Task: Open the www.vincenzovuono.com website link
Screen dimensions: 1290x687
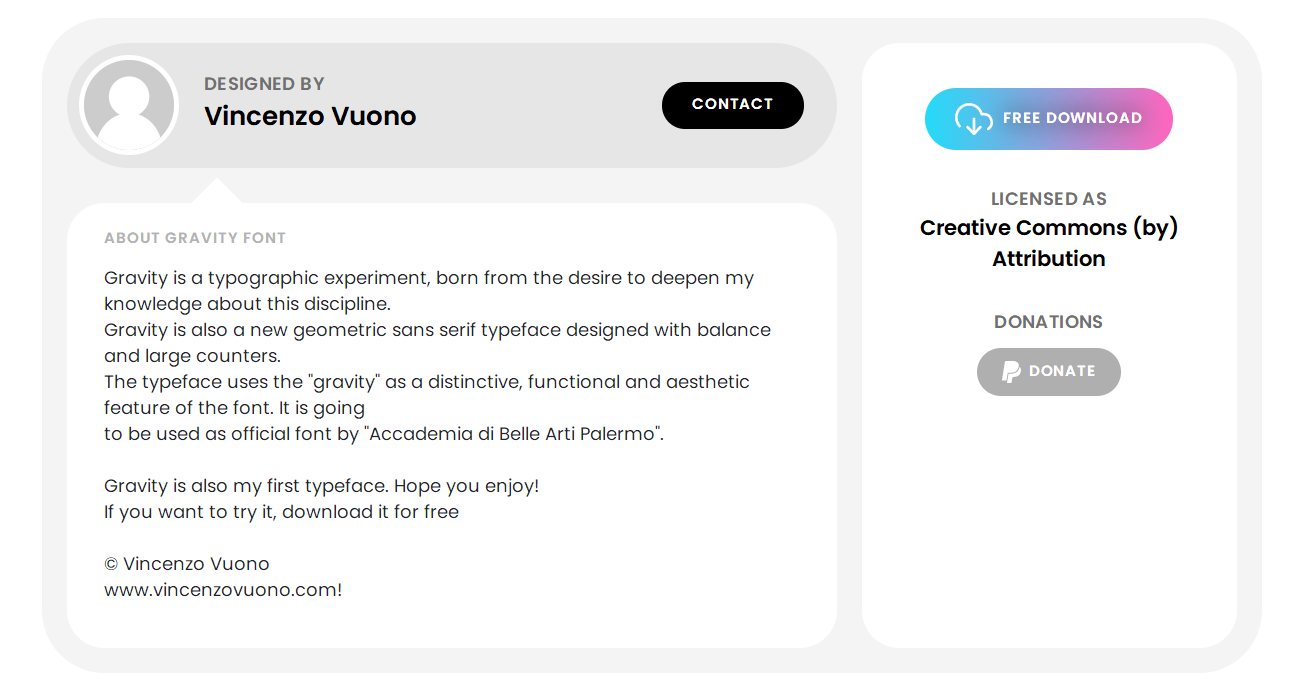Action: [x=223, y=590]
